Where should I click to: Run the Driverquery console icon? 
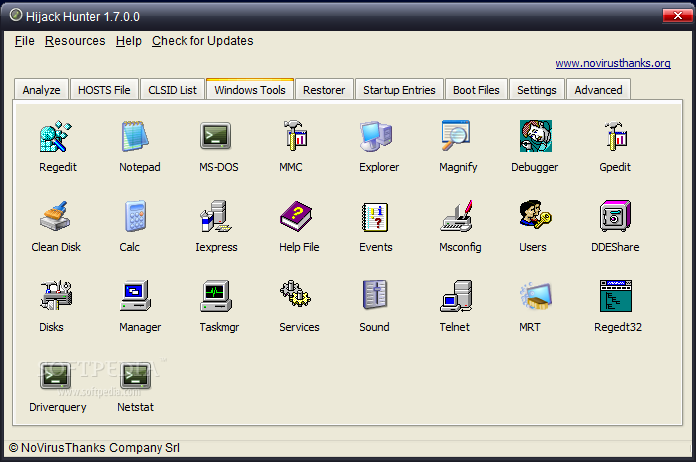point(55,375)
